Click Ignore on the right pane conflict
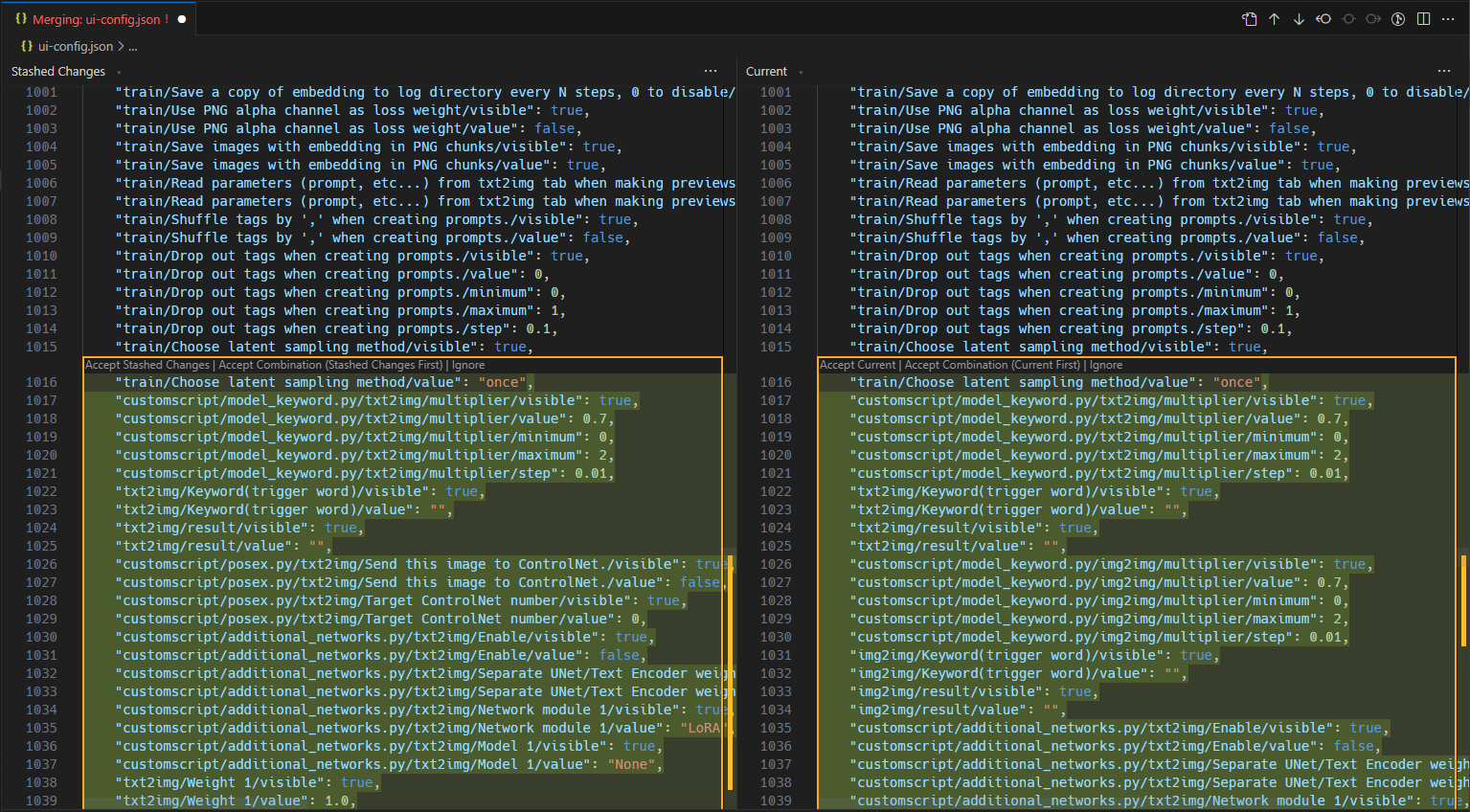1470x812 pixels. coord(1106,365)
